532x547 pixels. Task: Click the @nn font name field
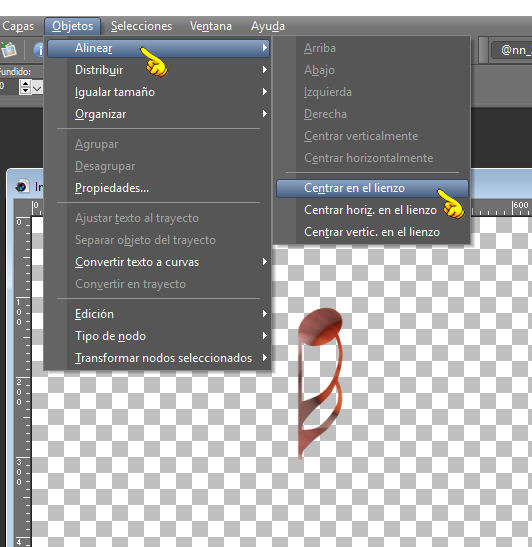click(511, 50)
